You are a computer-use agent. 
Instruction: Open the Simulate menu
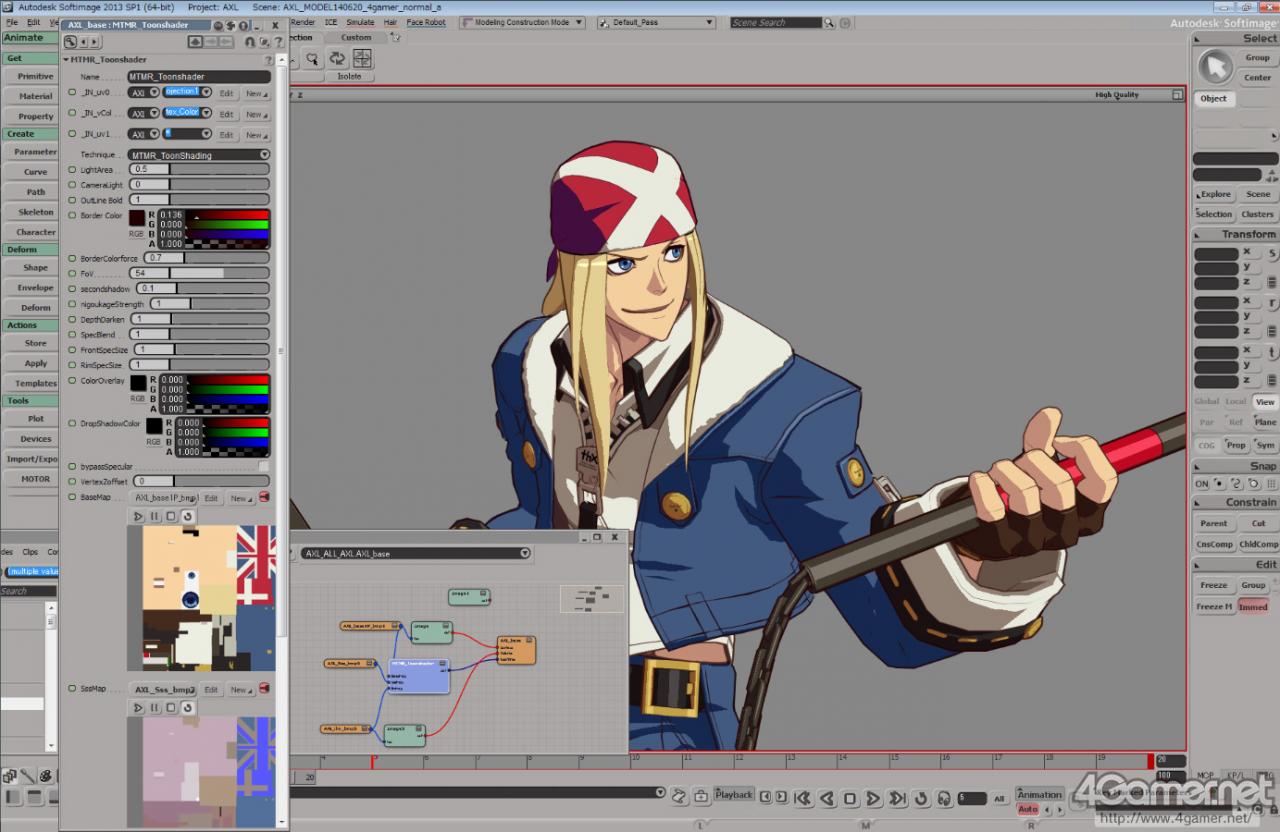pyautogui.click(x=360, y=22)
